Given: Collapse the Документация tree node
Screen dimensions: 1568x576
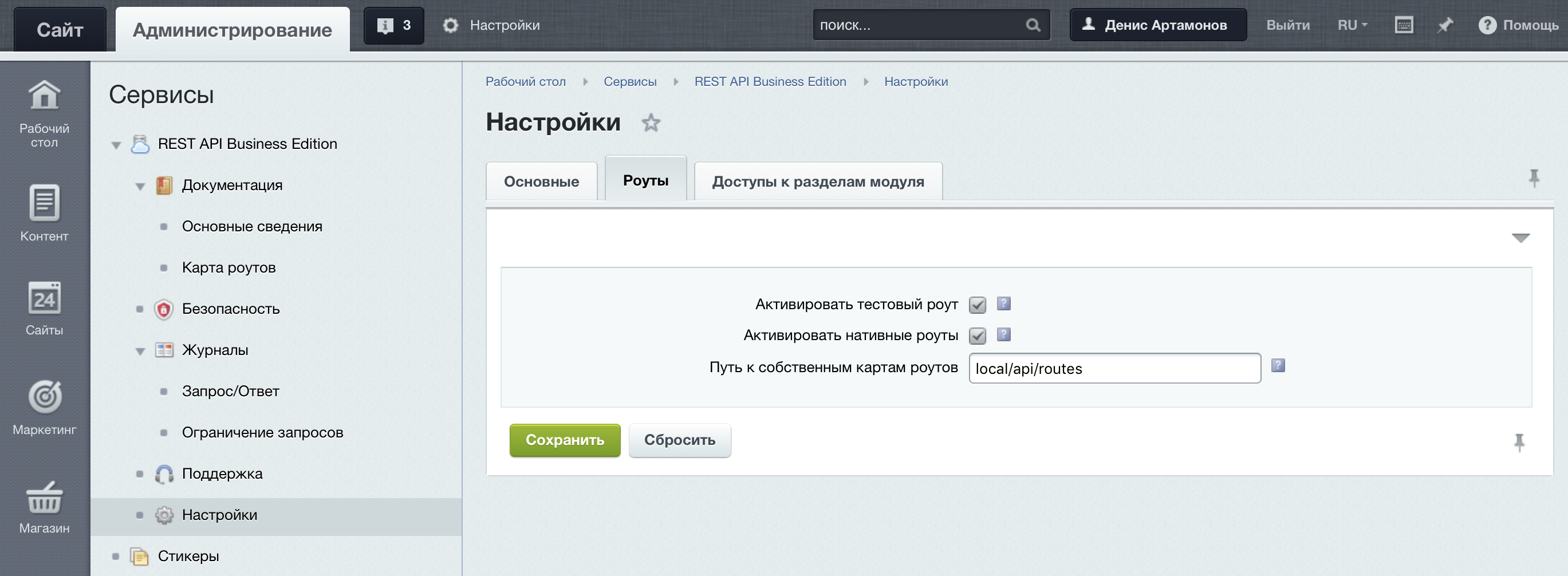Looking at the screenshot, I should (x=140, y=186).
